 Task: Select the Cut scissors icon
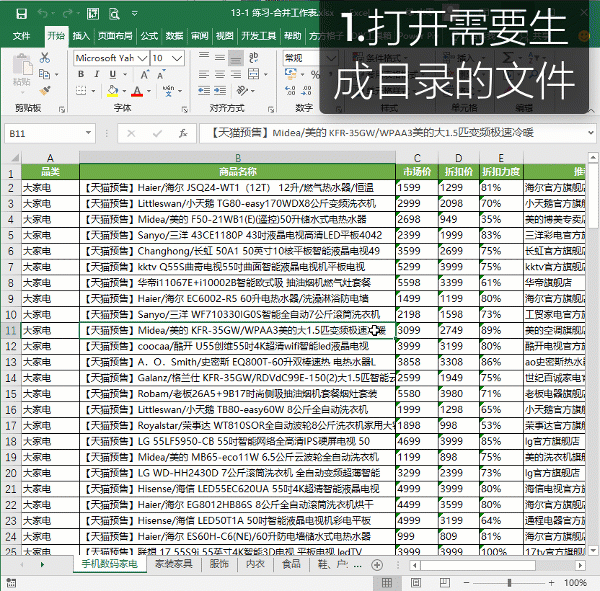(x=45, y=58)
